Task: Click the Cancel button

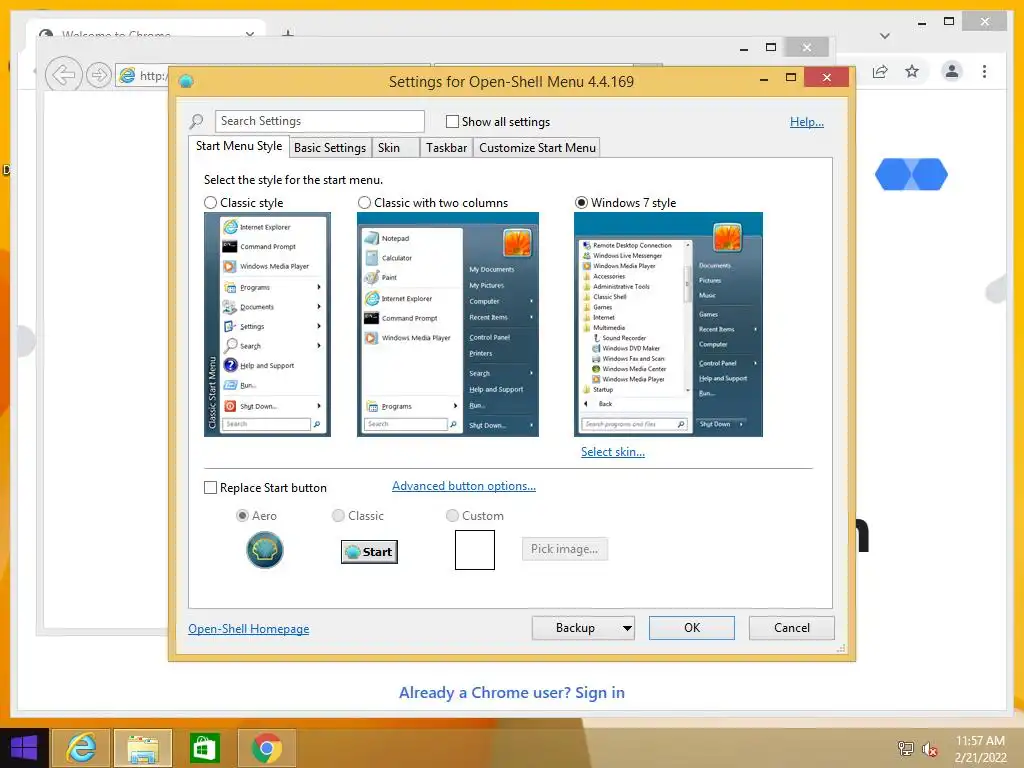Action: 792,628
